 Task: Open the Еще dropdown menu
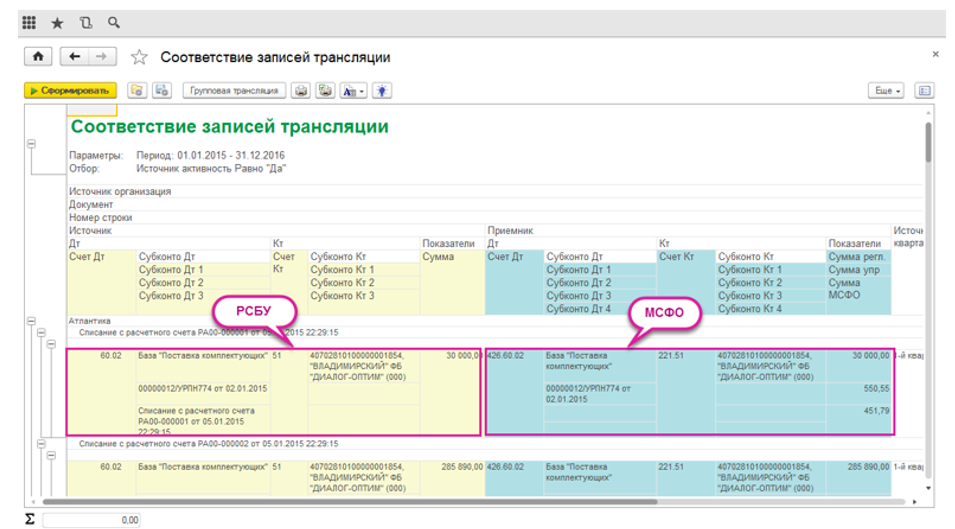click(x=887, y=90)
